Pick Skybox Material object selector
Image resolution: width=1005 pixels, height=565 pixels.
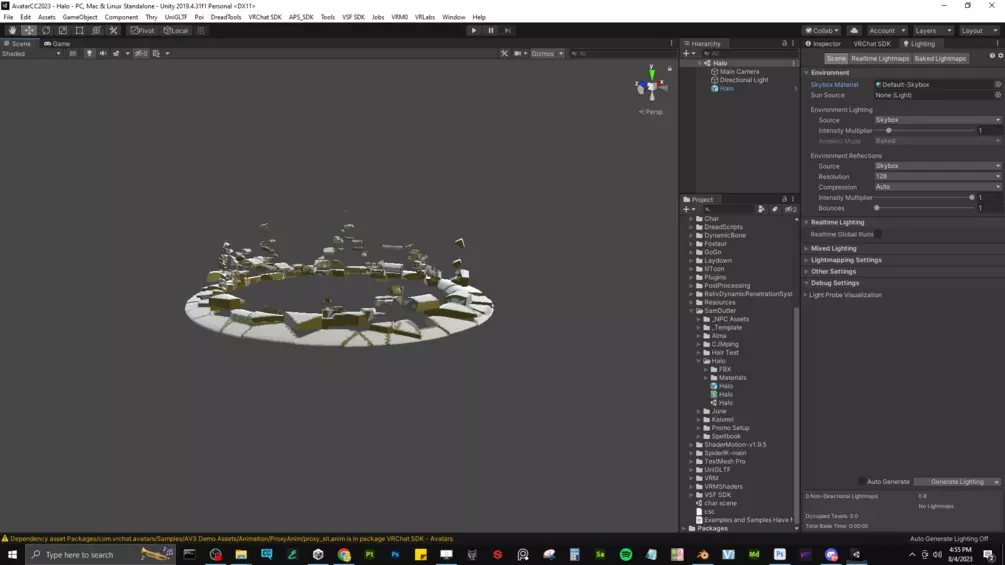click(998, 85)
